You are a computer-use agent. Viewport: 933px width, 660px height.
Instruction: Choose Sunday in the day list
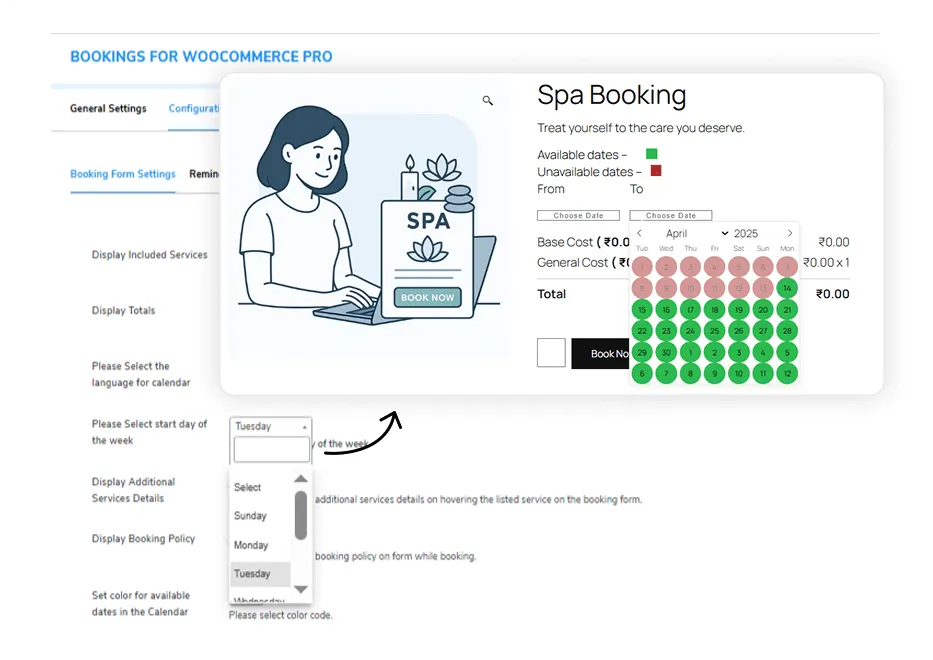[x=250, y=516]
